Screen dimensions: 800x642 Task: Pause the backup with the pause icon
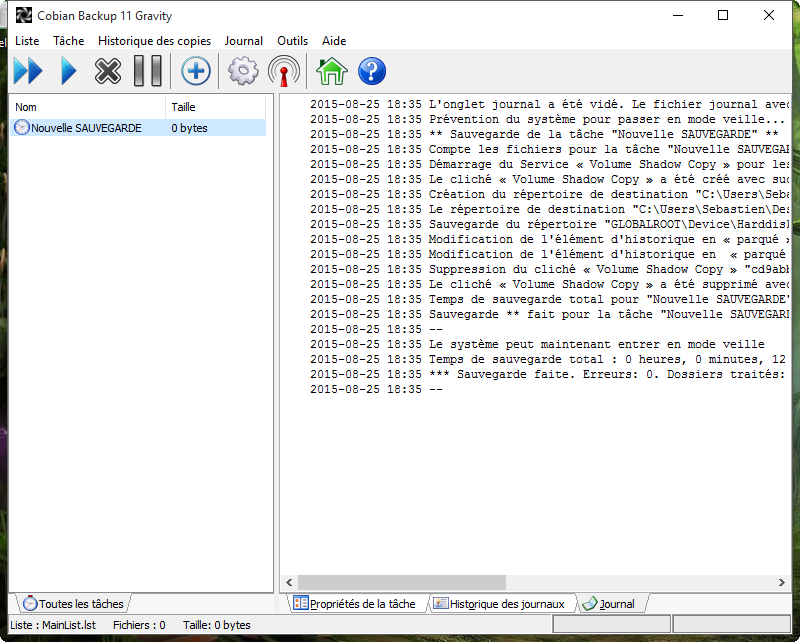coord(147,71)
